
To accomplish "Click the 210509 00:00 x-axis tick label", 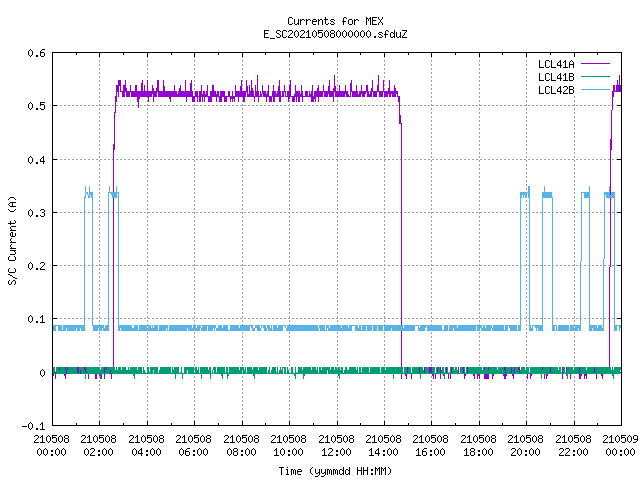I will point(620,445).
